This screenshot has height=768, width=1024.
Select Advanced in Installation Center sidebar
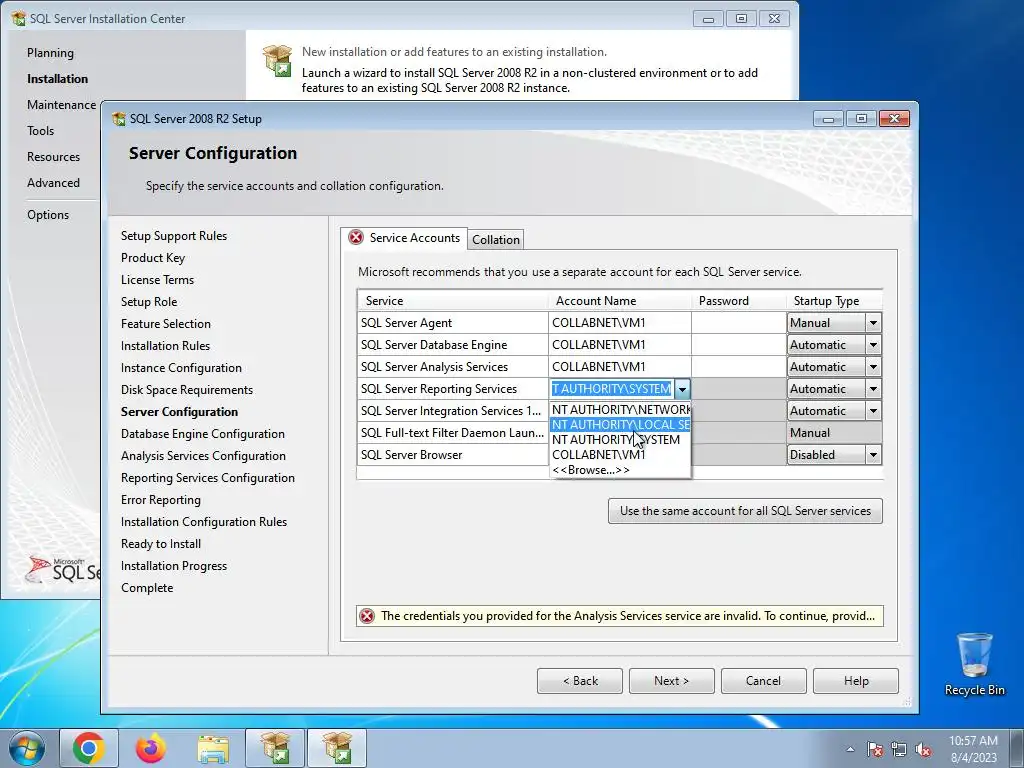point(54,183)
